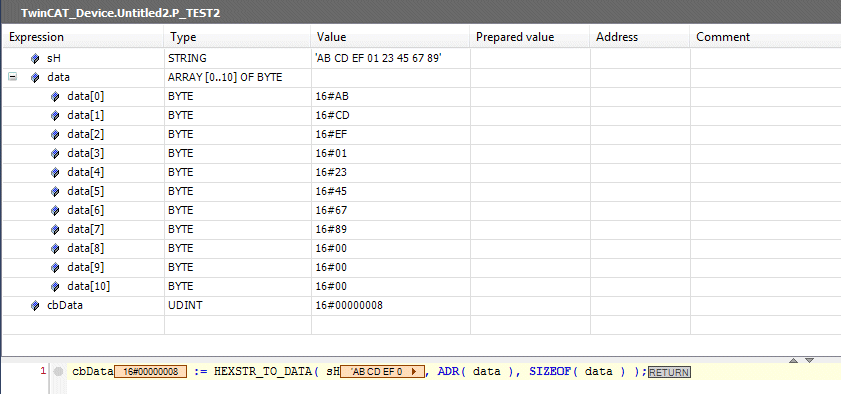Click the variable icon next to data[6]
The height and width of the screenshot is (394, 841).
click(55, 211)
